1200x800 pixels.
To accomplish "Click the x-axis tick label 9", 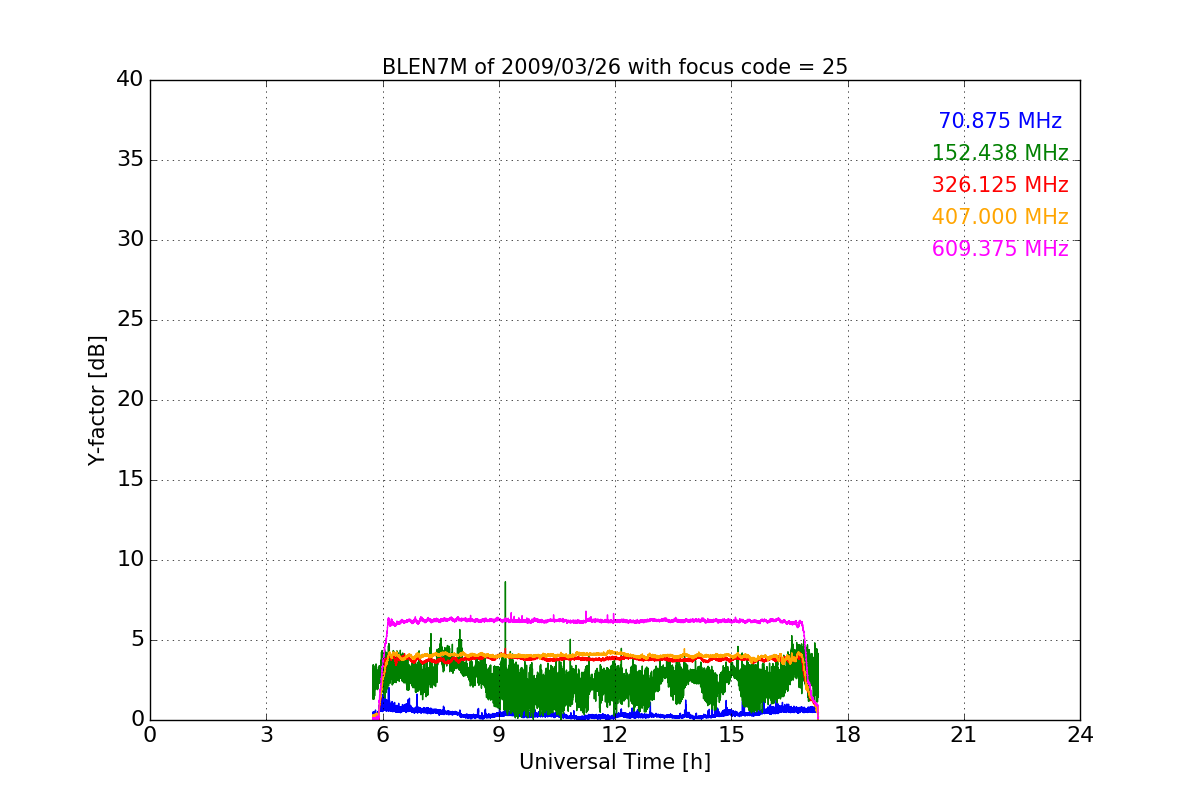I will pos(499,735).
